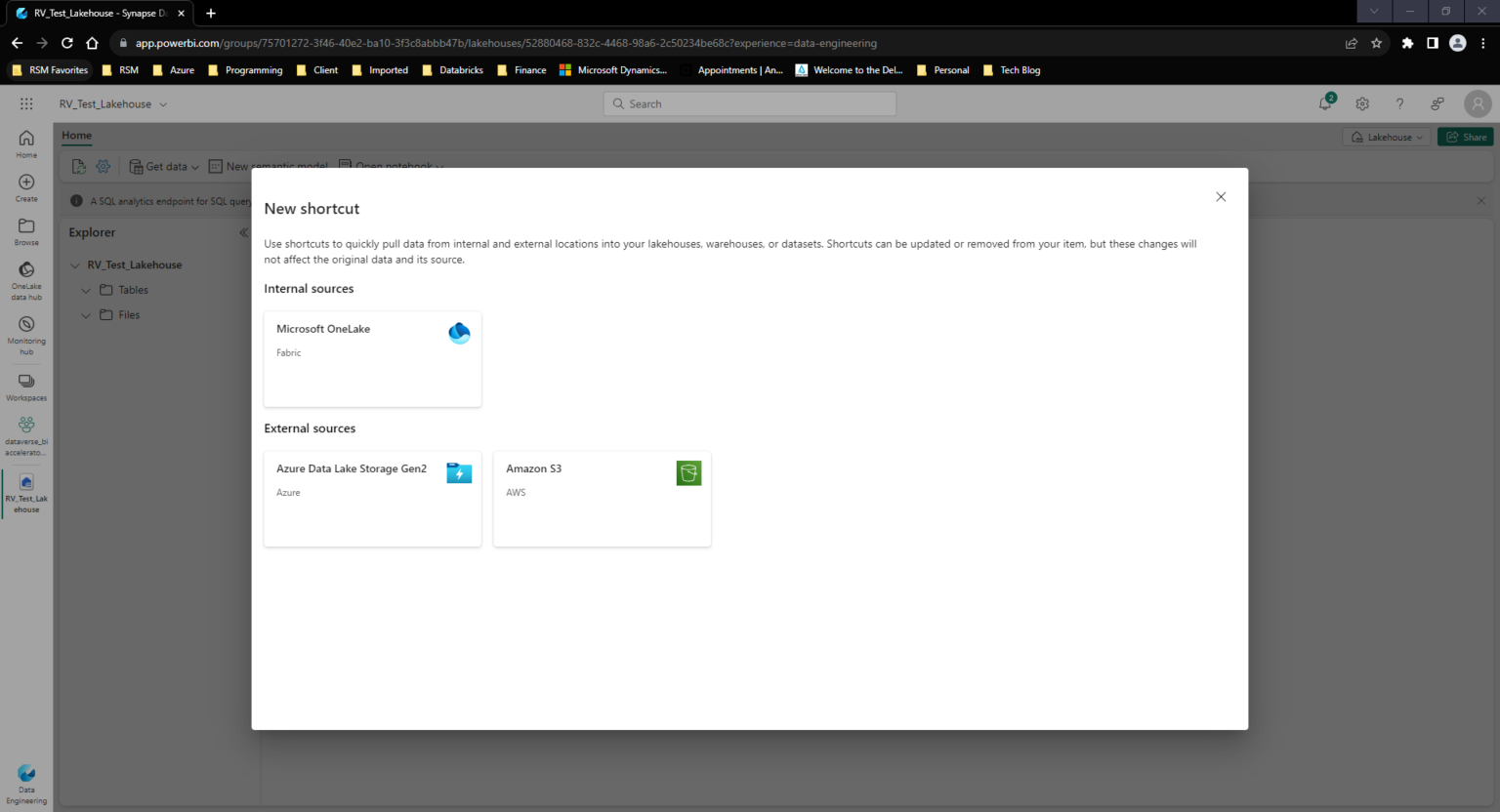
Task: Open the Lakehouse mode dropdown
Action: click(x=1387, y=137)
